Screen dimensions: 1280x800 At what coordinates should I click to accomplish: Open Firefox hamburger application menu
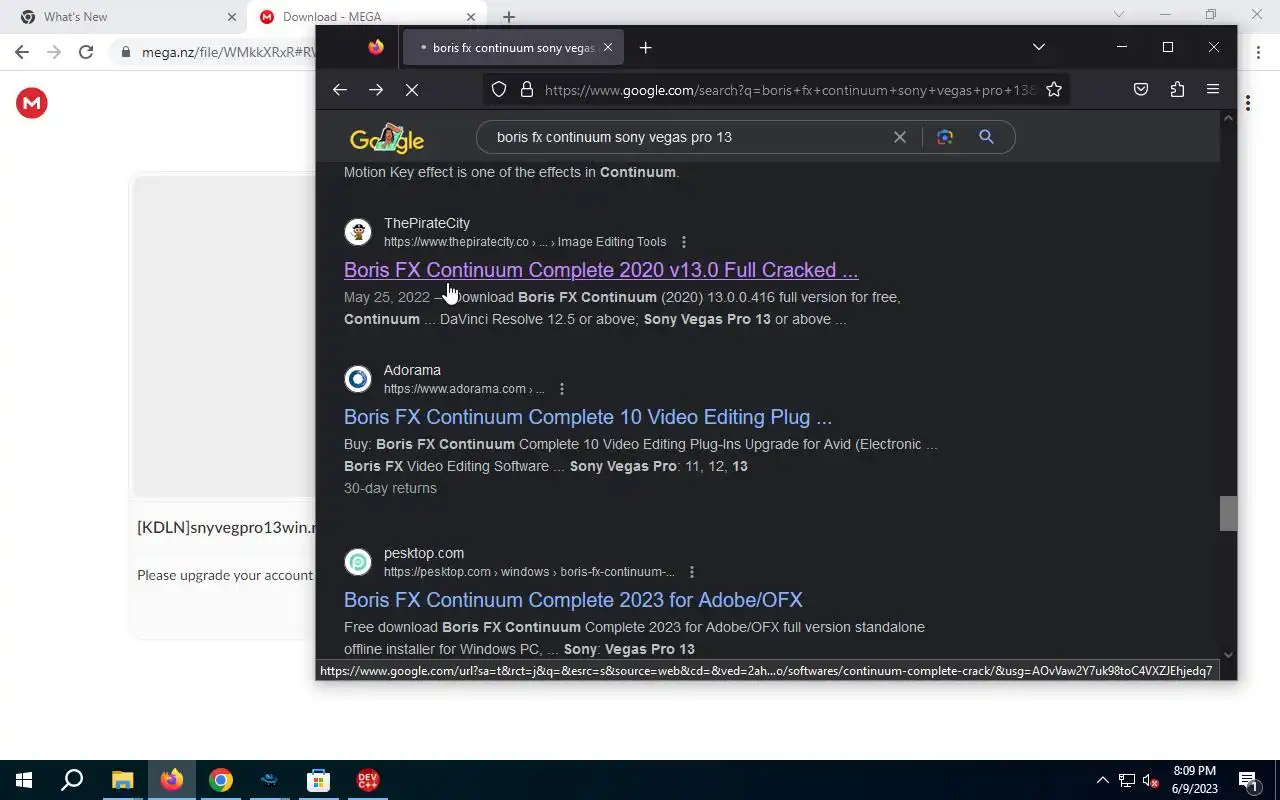tap(1213, 90)
